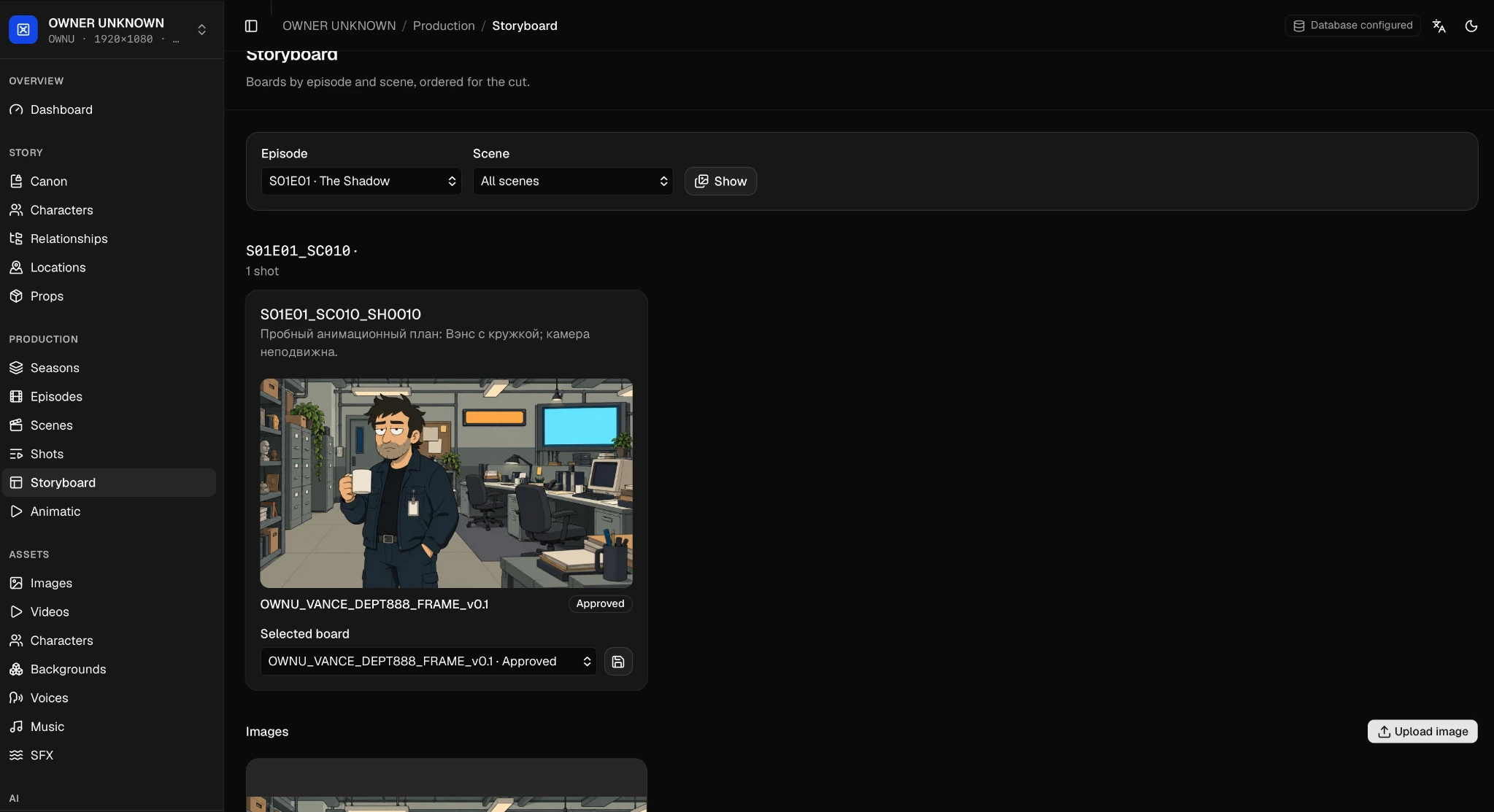Click the OWNU_VANCE_DEPT888_FRAME_v0.1 caption

[374, 604]
